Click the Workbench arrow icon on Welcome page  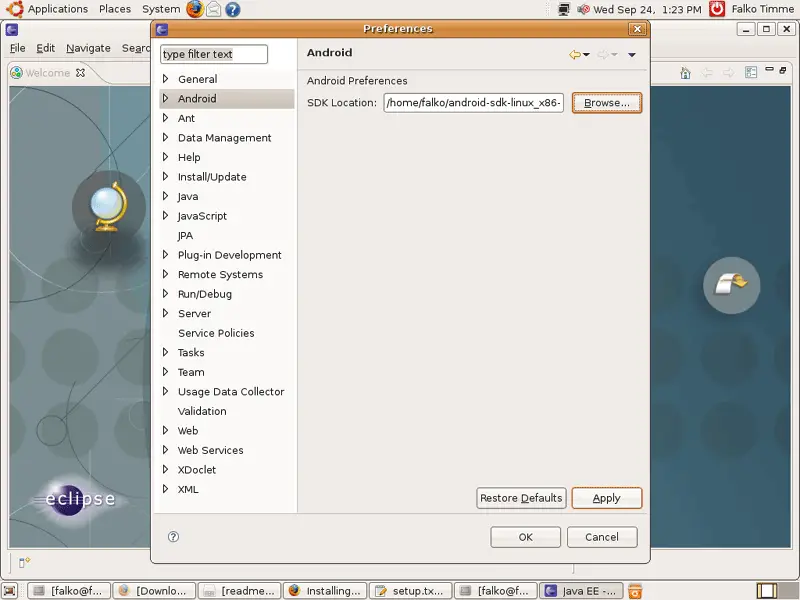click(732, 285)
